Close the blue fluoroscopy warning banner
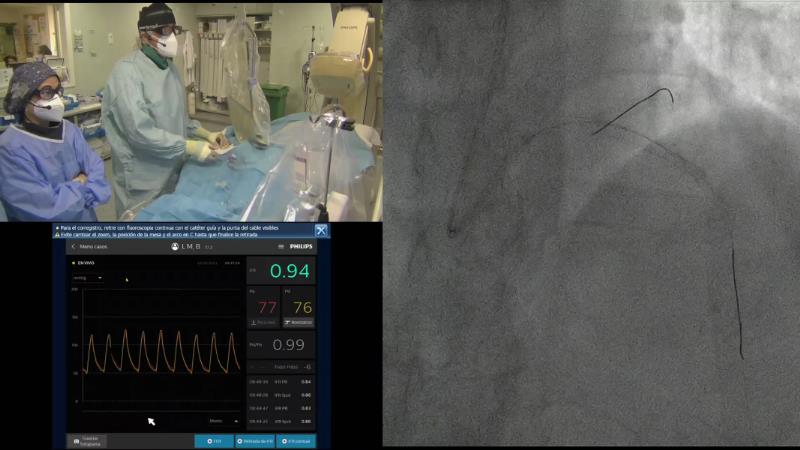This screenshot has height=450, width=800. coord(322,230)
